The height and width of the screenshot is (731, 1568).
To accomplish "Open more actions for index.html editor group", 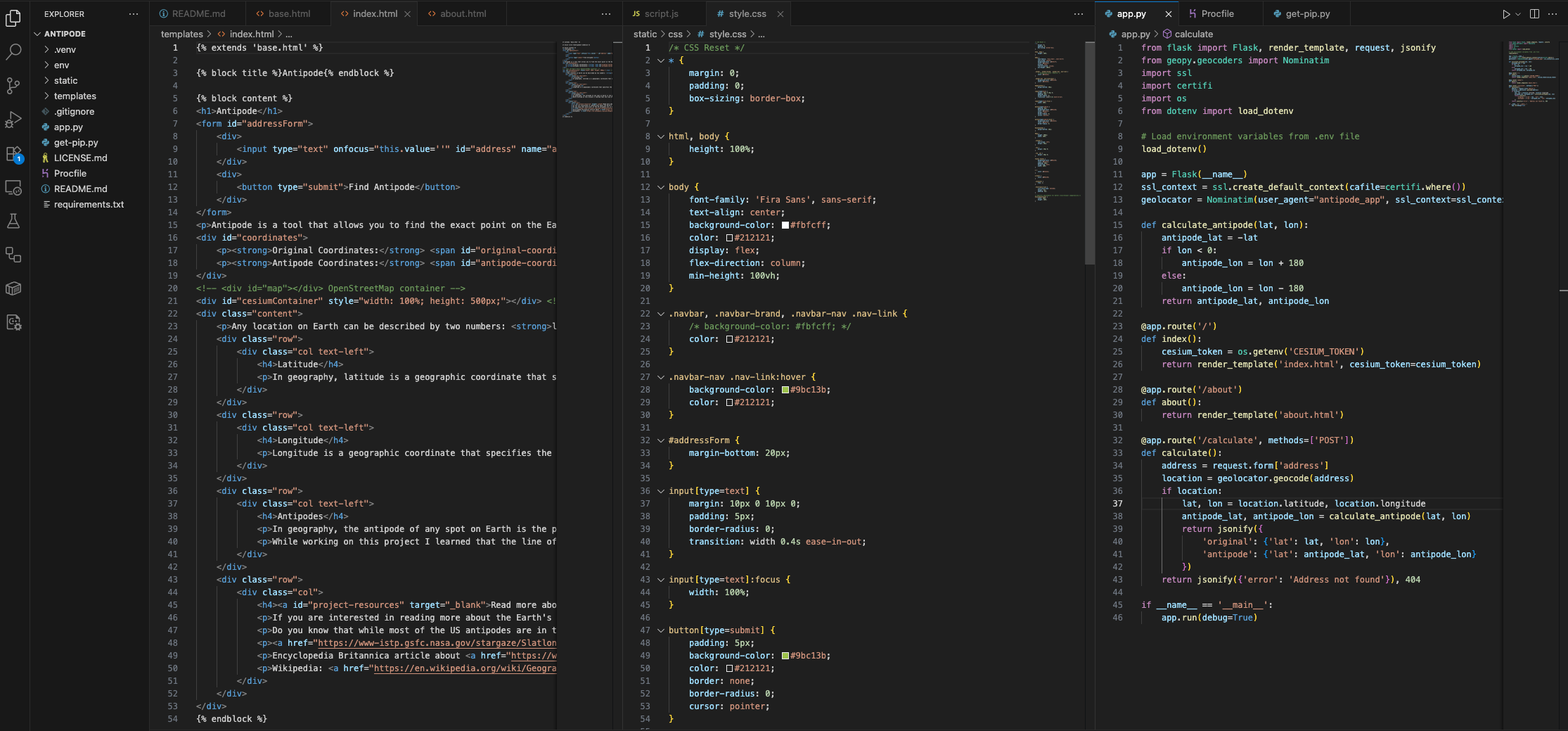I will point(606,14).
